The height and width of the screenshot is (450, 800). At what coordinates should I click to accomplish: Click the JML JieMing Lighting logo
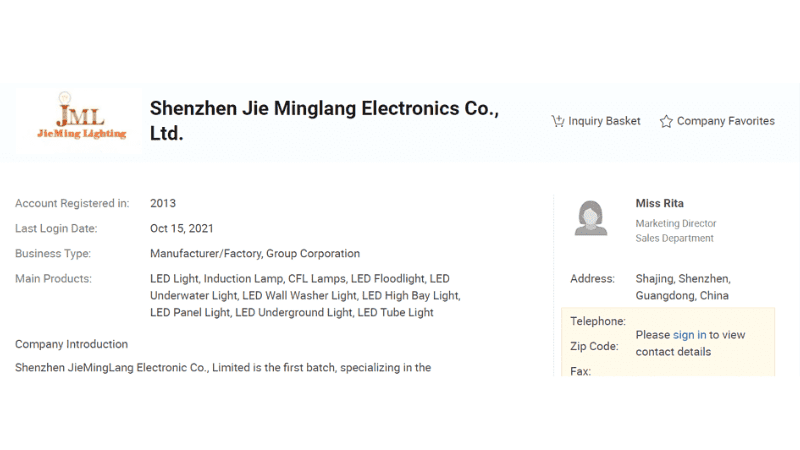77,120
